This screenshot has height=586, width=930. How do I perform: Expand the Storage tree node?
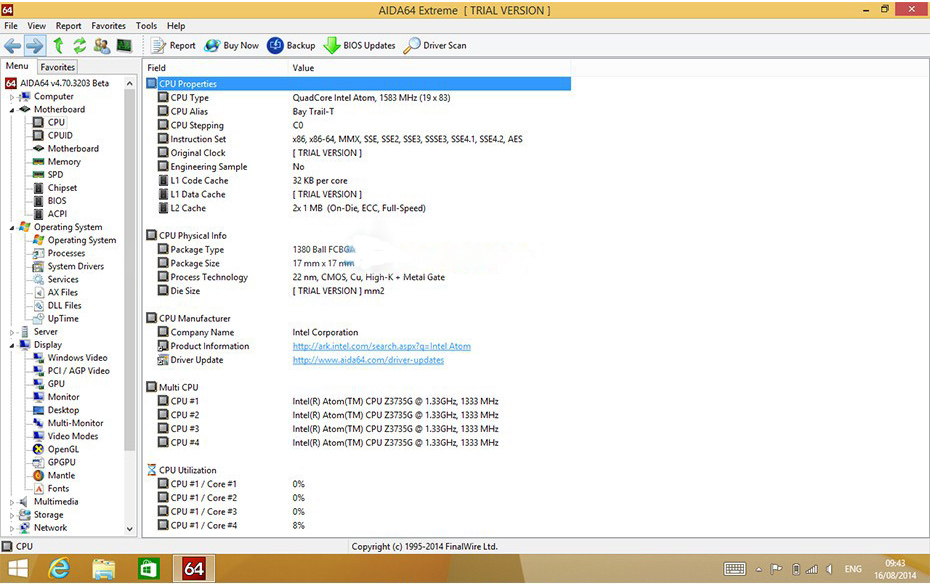(11, 515)
